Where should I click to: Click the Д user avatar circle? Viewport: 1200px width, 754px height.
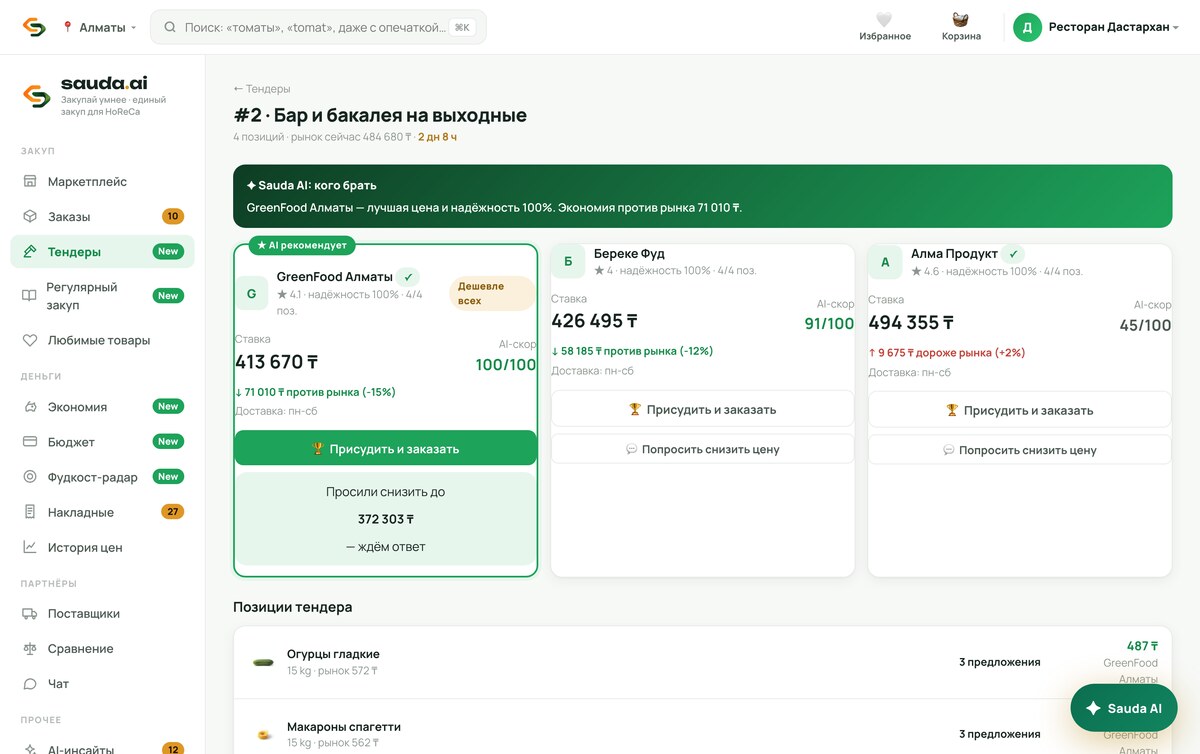pyautogui.click(x=1027, y=27)
